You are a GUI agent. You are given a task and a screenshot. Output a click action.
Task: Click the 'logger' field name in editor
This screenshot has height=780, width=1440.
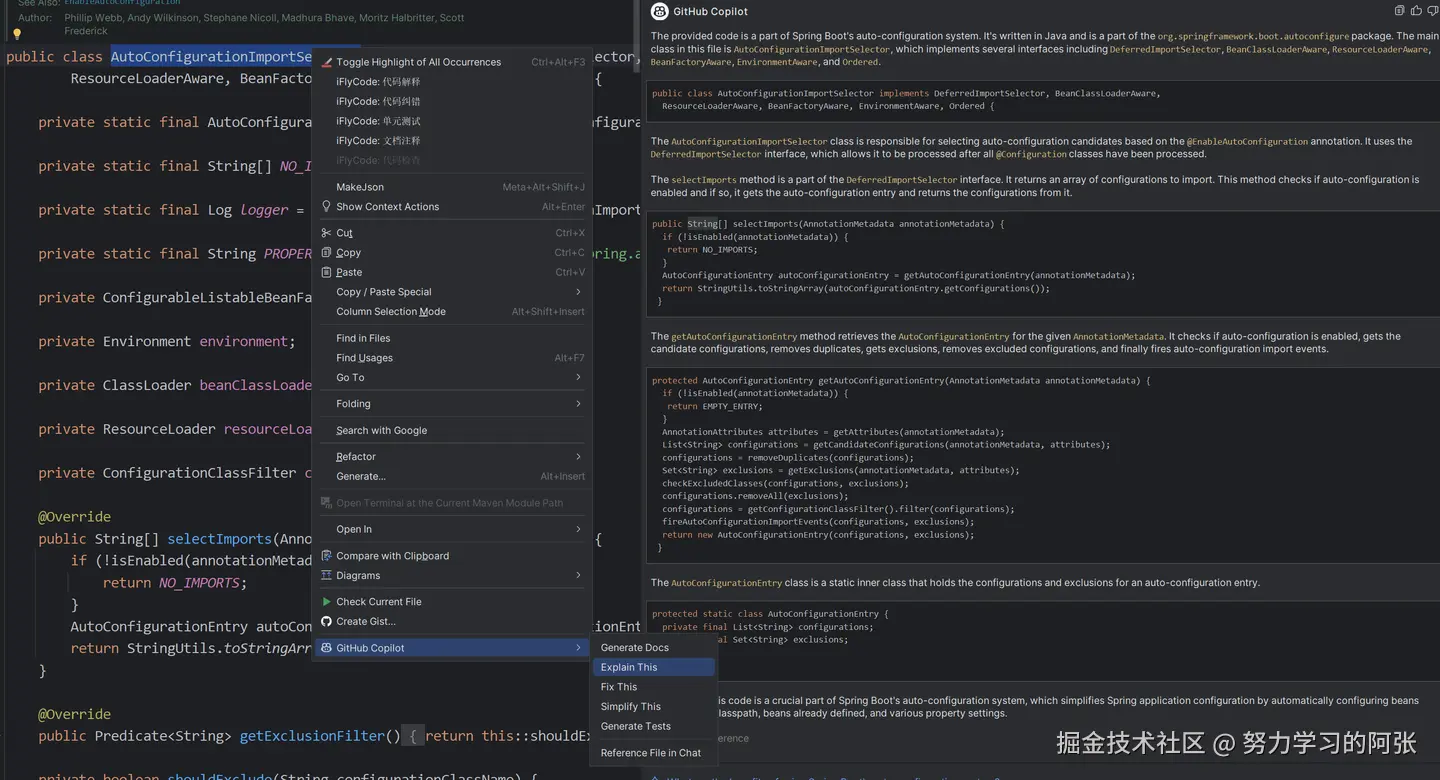click(264, 210)
